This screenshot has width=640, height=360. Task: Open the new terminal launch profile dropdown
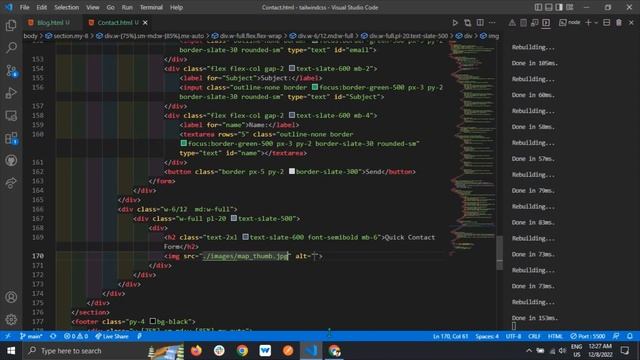coord(596,23)
